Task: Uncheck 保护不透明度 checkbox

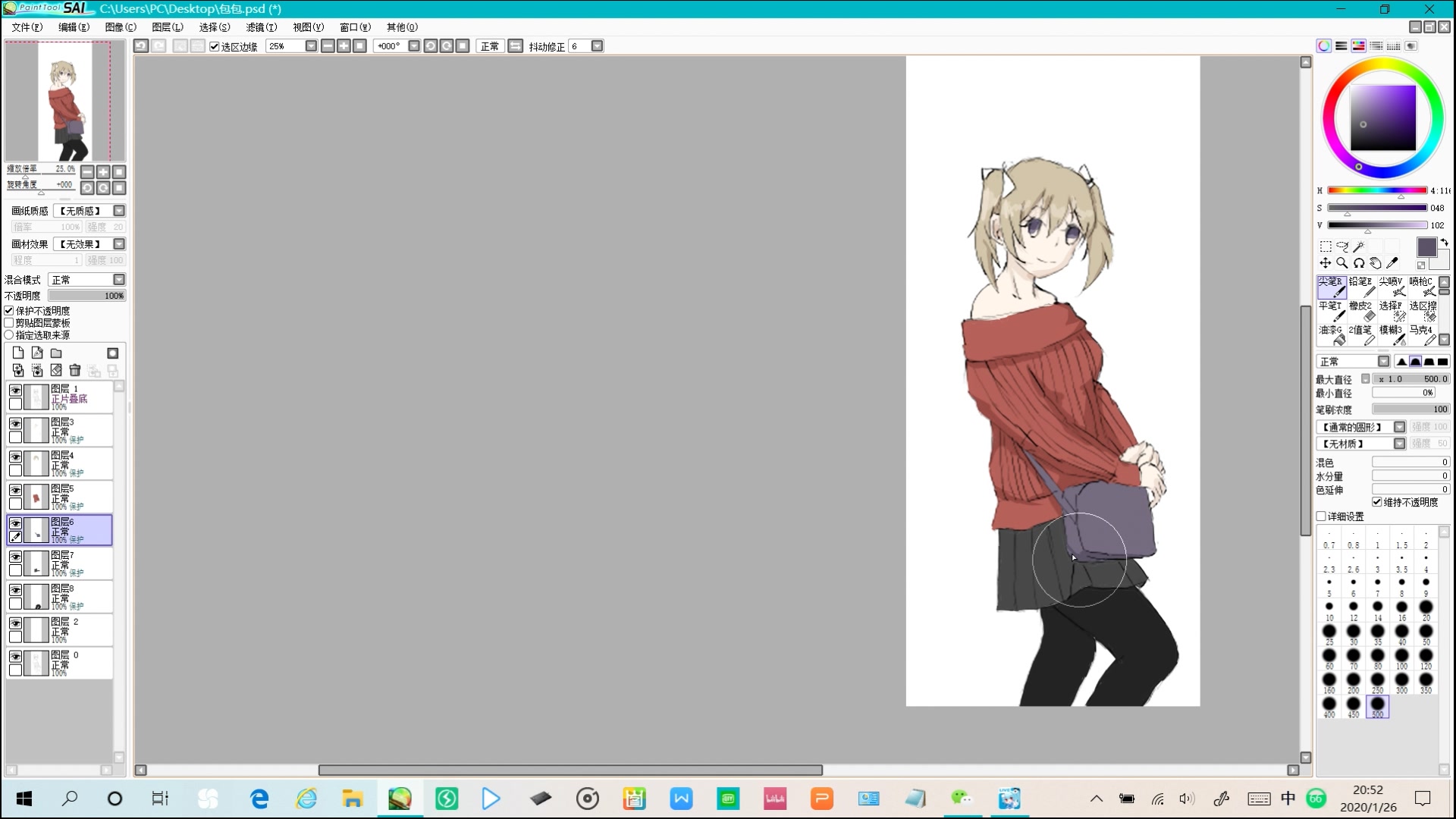Action: click(10, 311)
